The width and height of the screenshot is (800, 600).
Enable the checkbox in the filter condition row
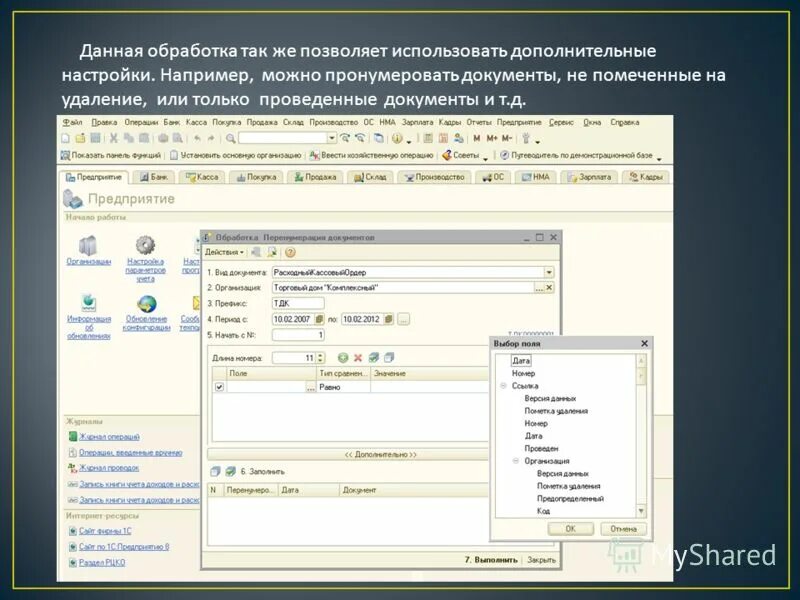click(x=219, y=387)
